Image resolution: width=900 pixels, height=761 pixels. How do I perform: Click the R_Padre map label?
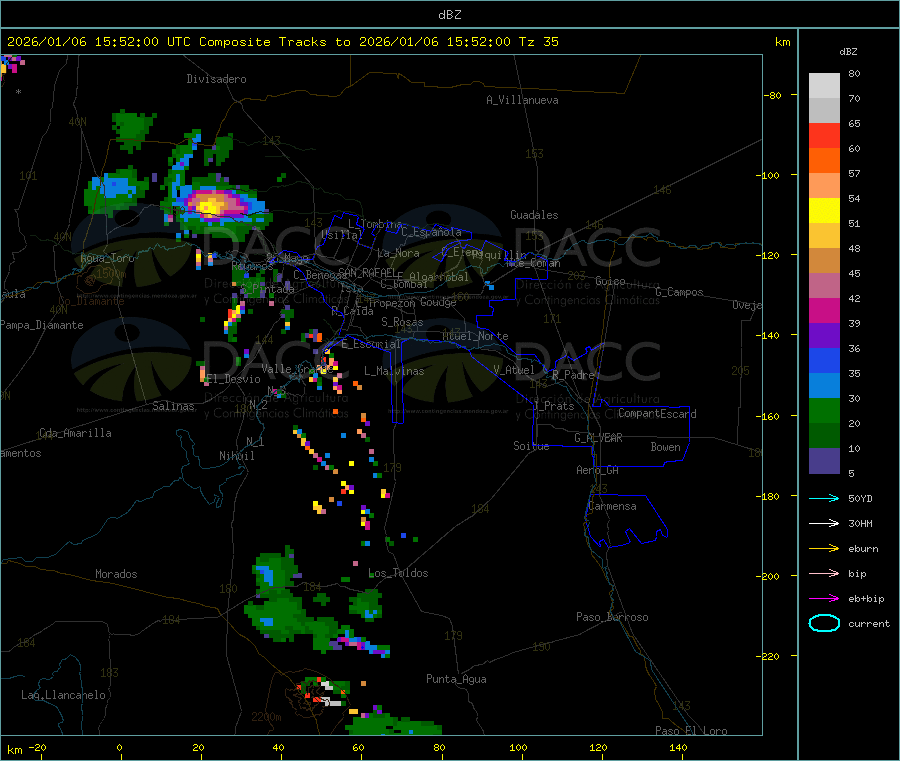(573, 375)
